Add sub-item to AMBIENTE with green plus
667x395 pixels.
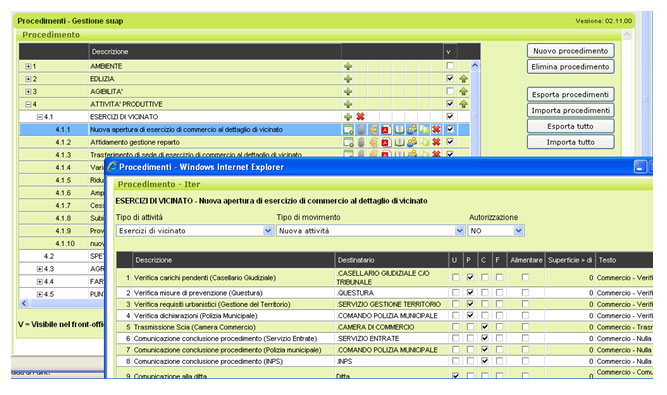tap(348, 66)
